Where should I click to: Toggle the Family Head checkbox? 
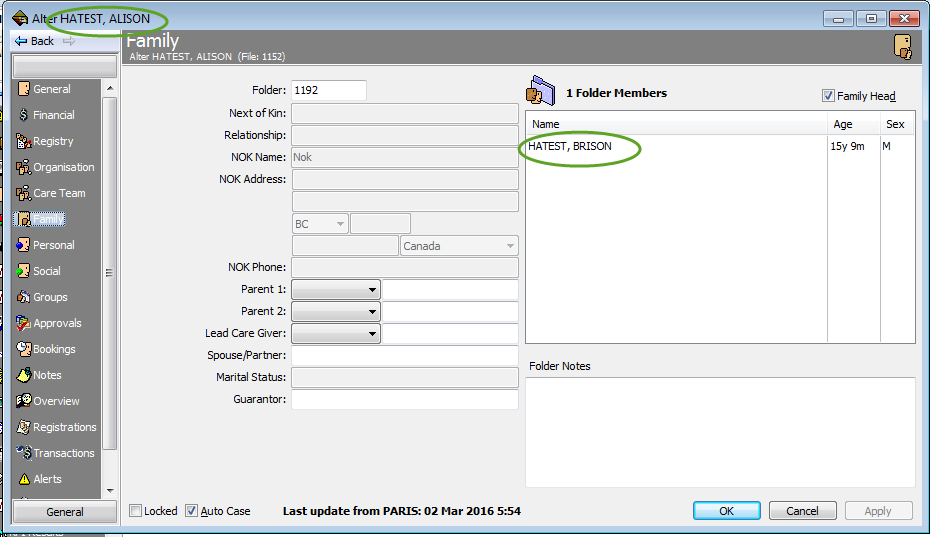click(828, 96)
